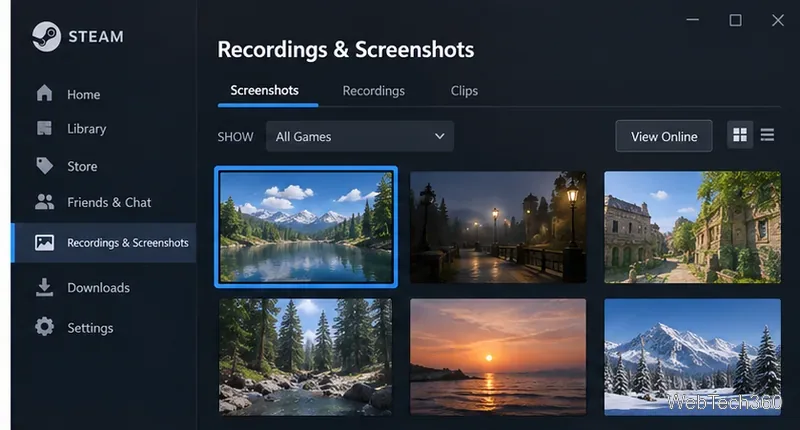Image resolution: width=800 pixels, height=430 pixels.
Task: Open Friends & Chat label
Action: [x=109, y=203]
